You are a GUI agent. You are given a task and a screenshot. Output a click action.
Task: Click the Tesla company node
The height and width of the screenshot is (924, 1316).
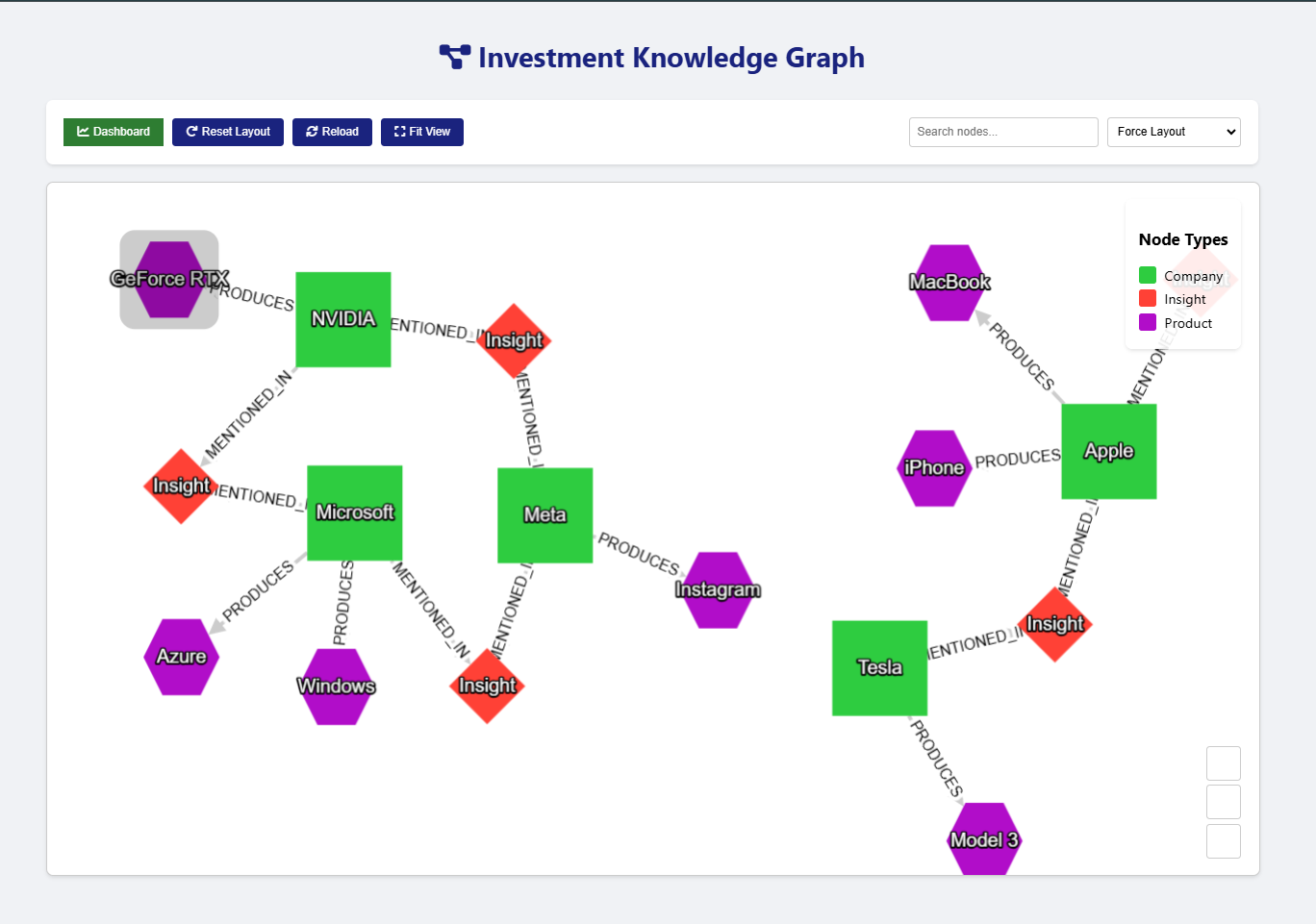pos(878,667)
